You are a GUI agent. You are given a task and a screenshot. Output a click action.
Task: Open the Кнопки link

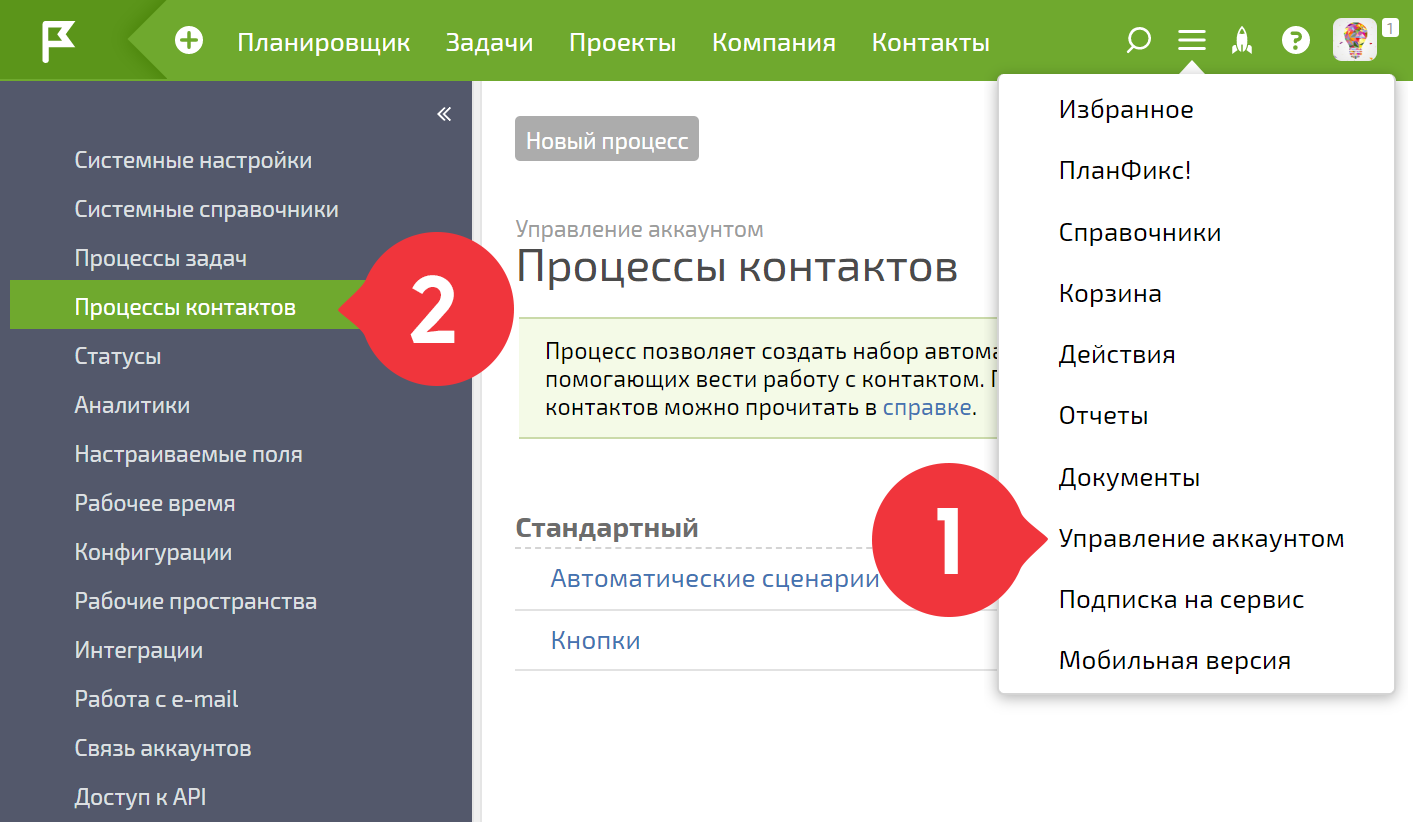point(596,640)
